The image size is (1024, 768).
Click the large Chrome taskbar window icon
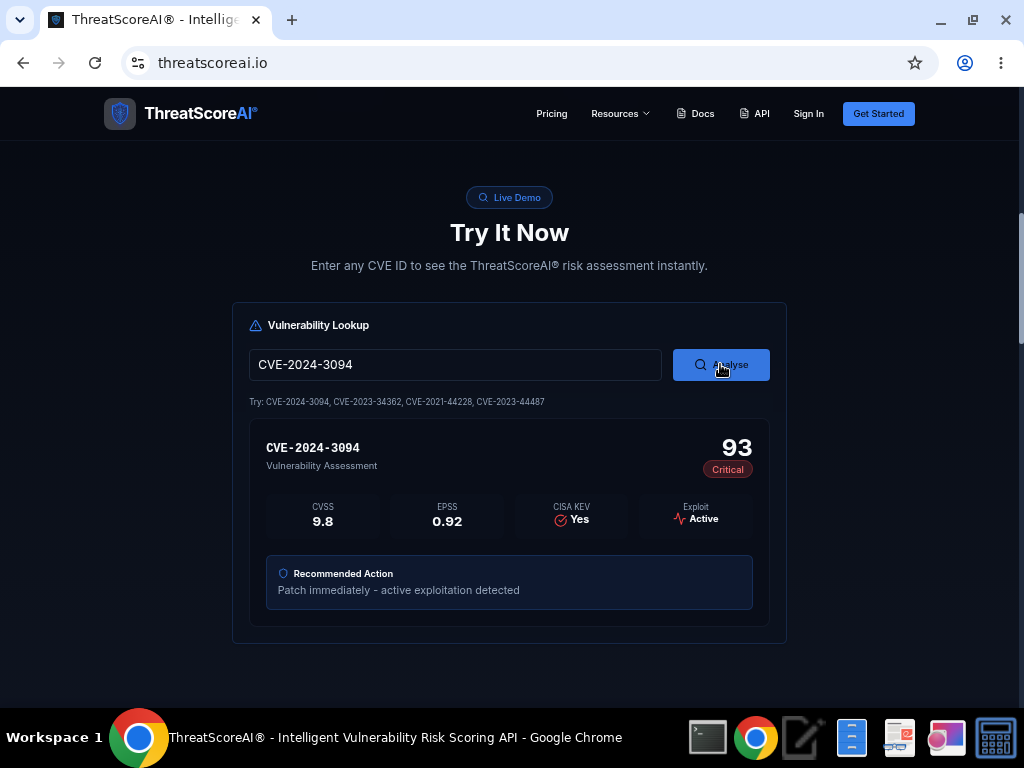138,738
